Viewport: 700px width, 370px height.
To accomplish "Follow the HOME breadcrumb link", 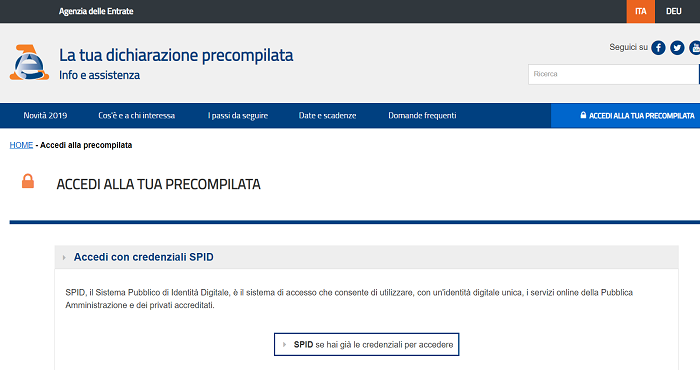I will (x=21, y=145).
